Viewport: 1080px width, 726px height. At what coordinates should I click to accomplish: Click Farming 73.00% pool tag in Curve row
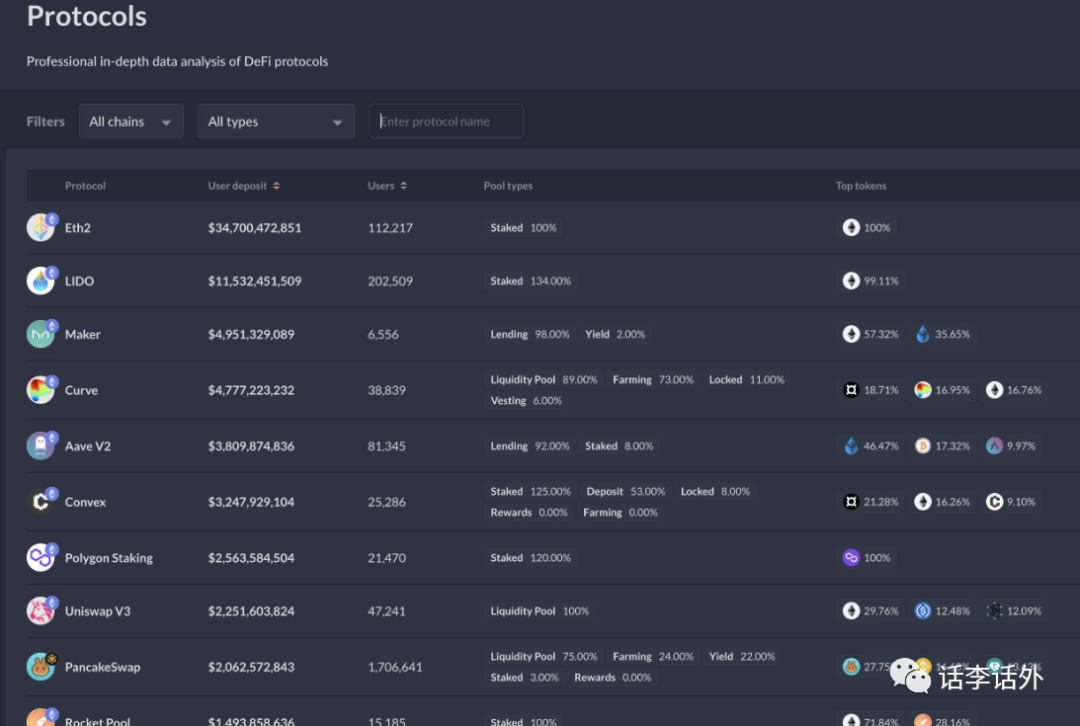tap(653, 380)
